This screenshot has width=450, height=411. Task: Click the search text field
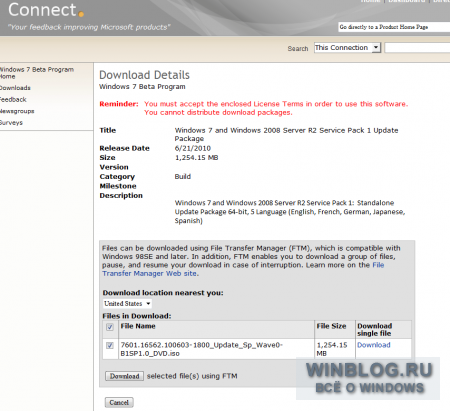point(417,48)
